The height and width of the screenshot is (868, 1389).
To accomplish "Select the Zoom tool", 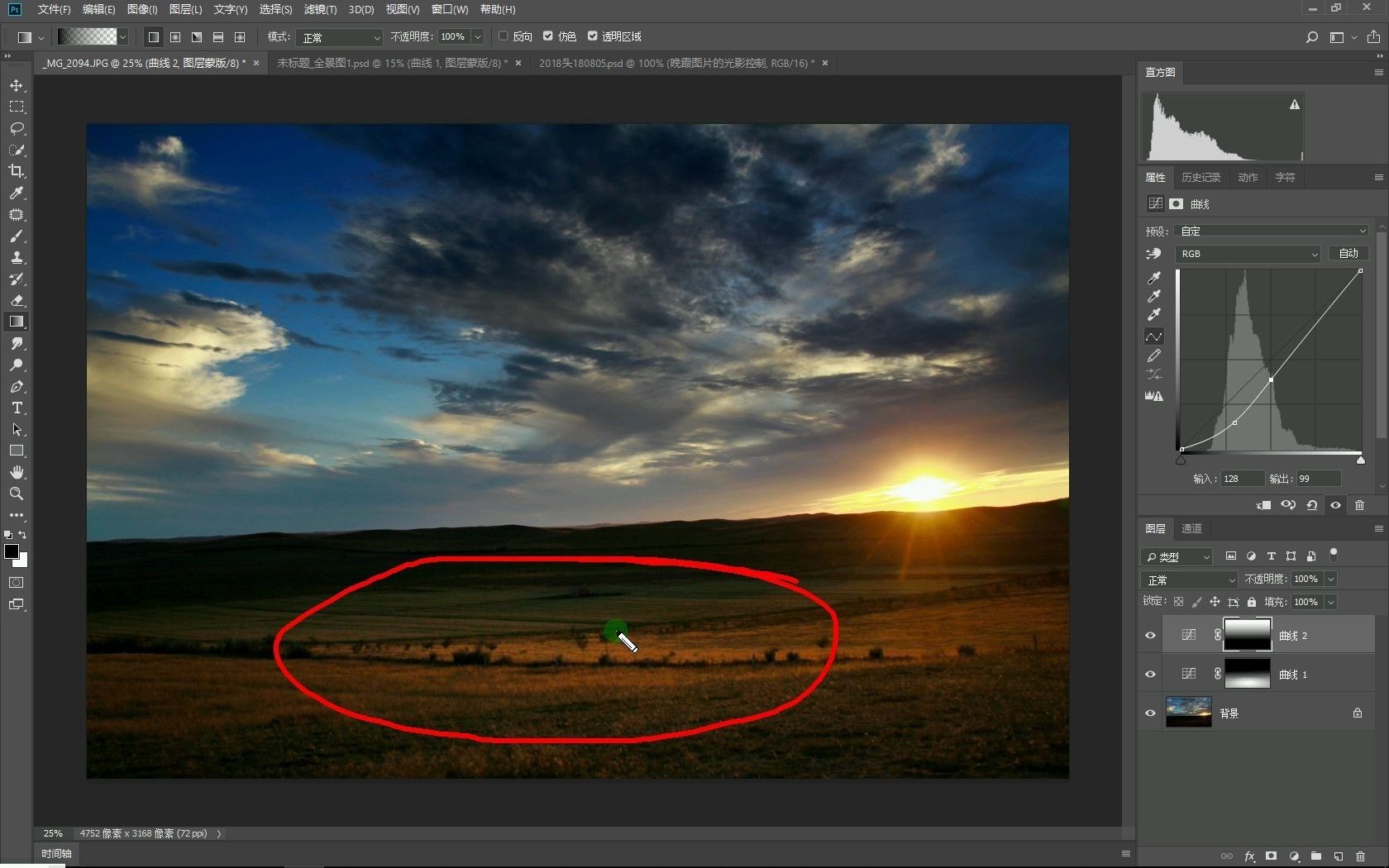I will point(17,494).
